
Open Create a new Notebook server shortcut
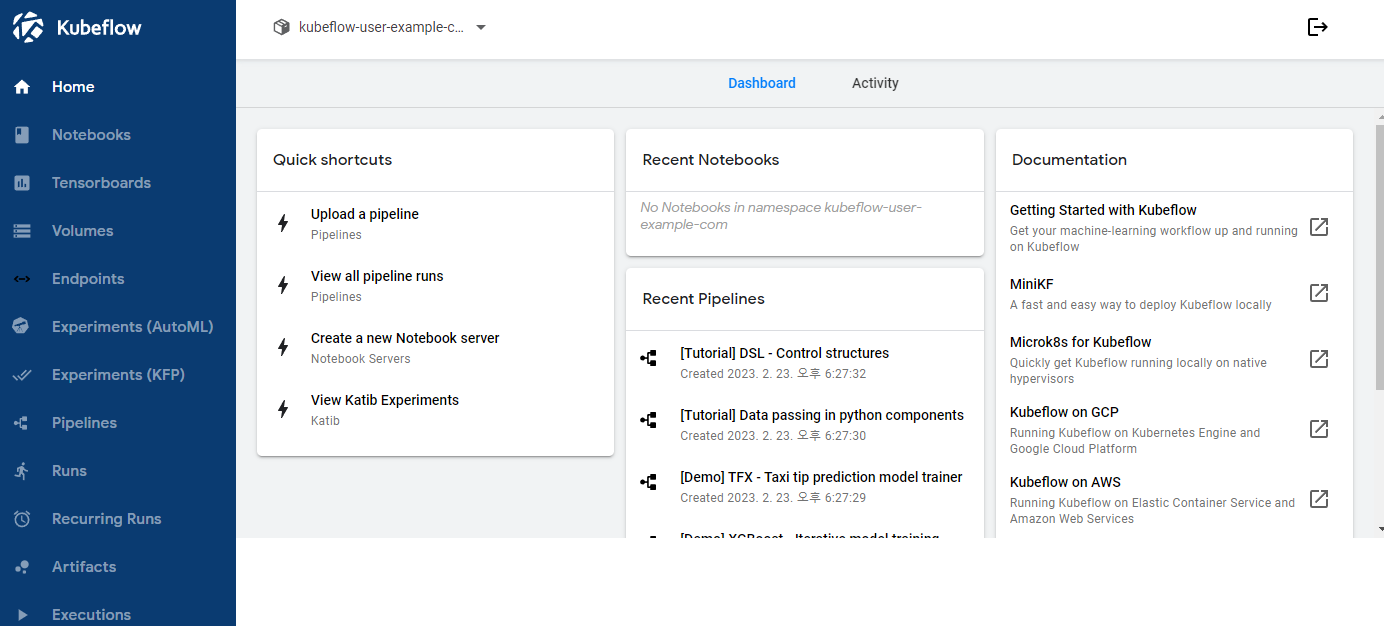click(405, 338)
